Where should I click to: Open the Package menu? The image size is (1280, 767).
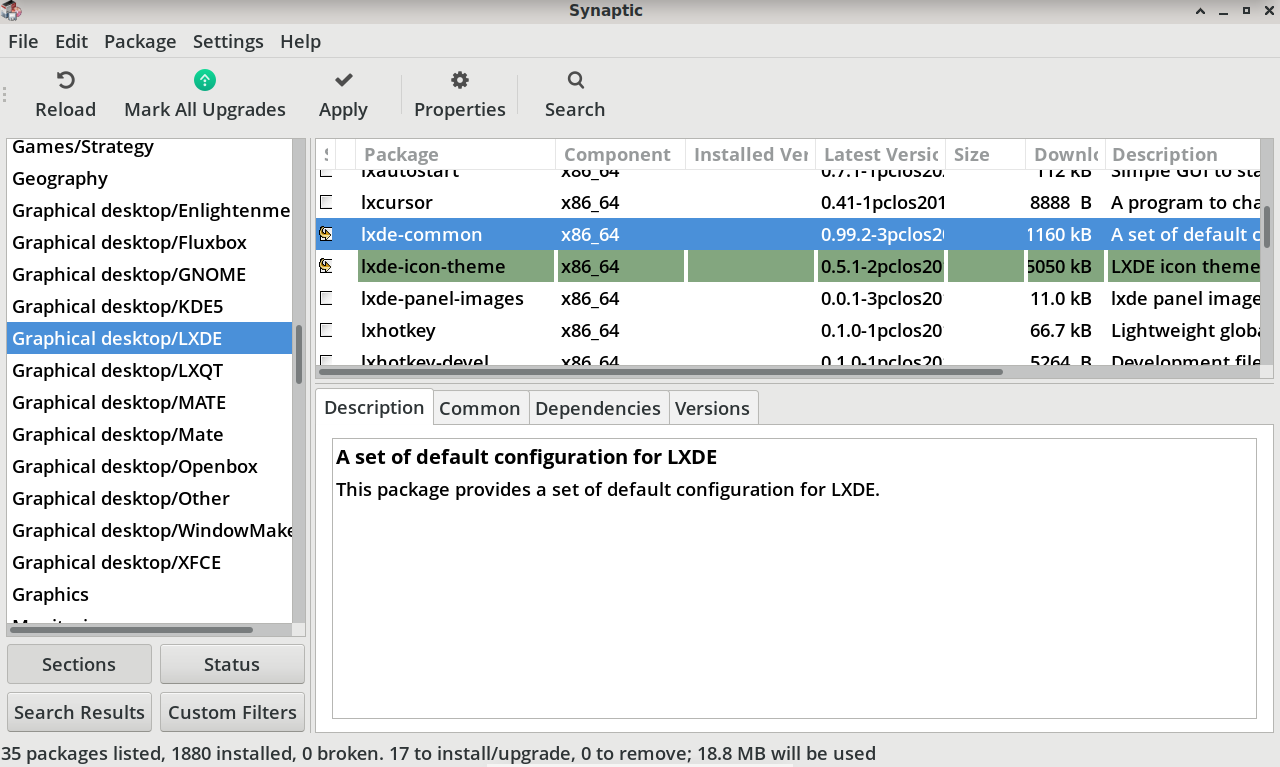(x=140, y=41)
